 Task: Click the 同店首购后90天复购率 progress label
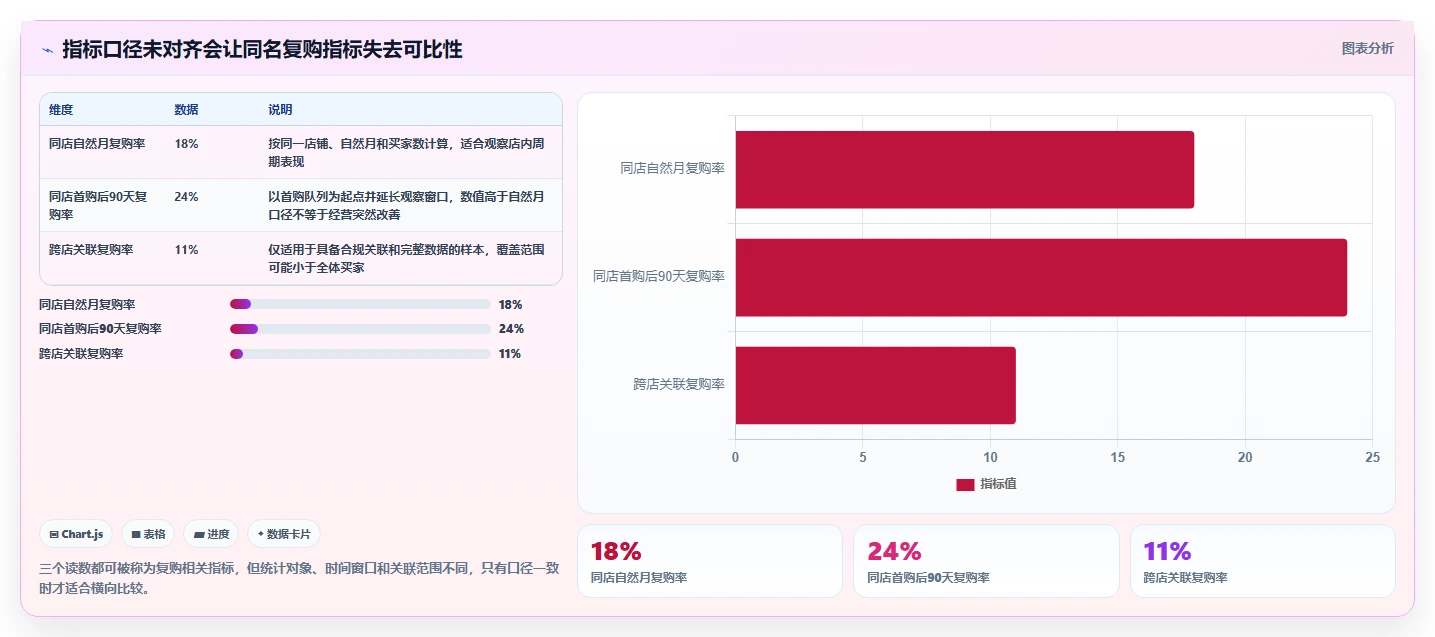point(100,329)
